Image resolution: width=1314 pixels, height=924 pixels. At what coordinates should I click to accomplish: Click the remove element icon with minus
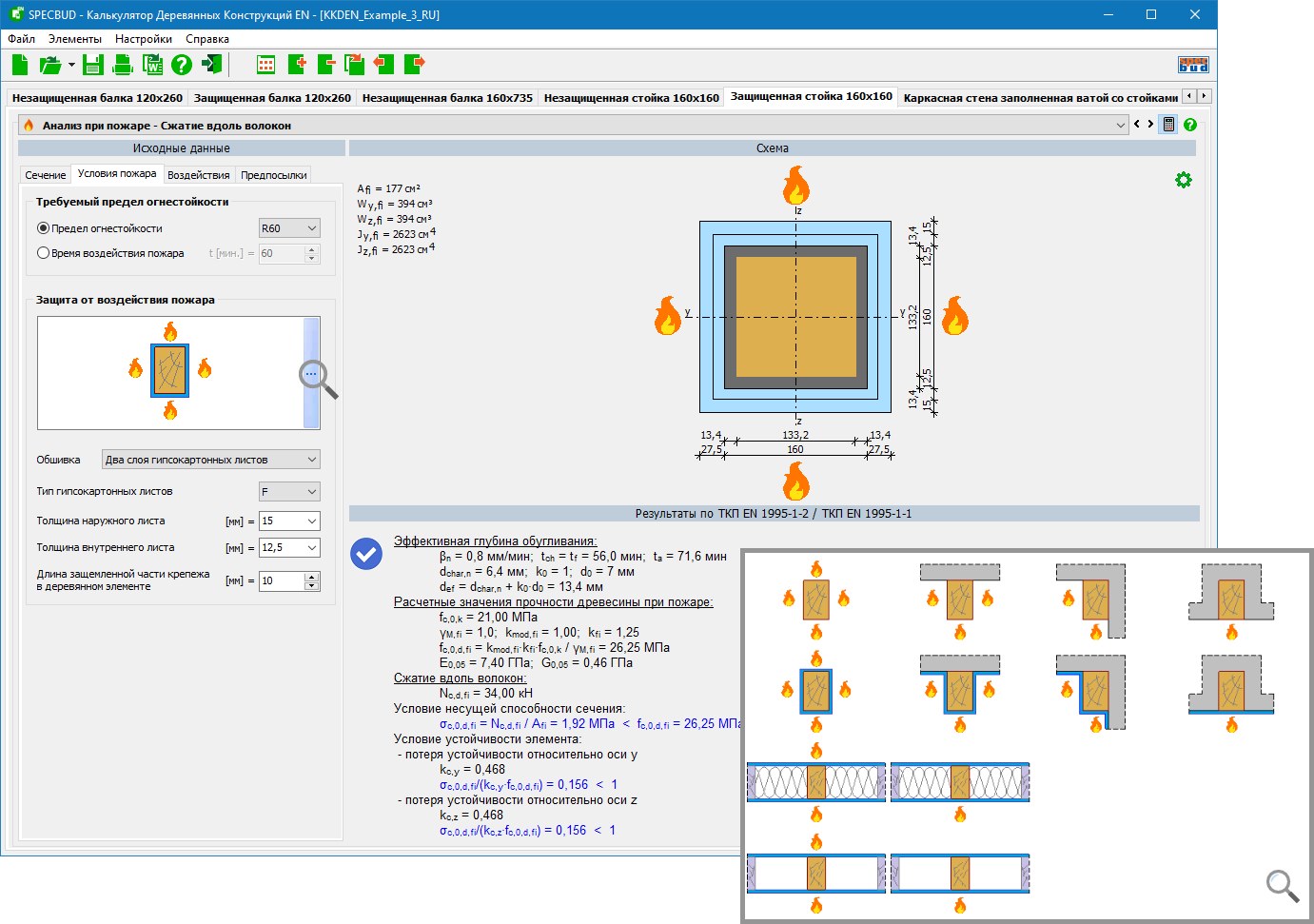[326, 65]
